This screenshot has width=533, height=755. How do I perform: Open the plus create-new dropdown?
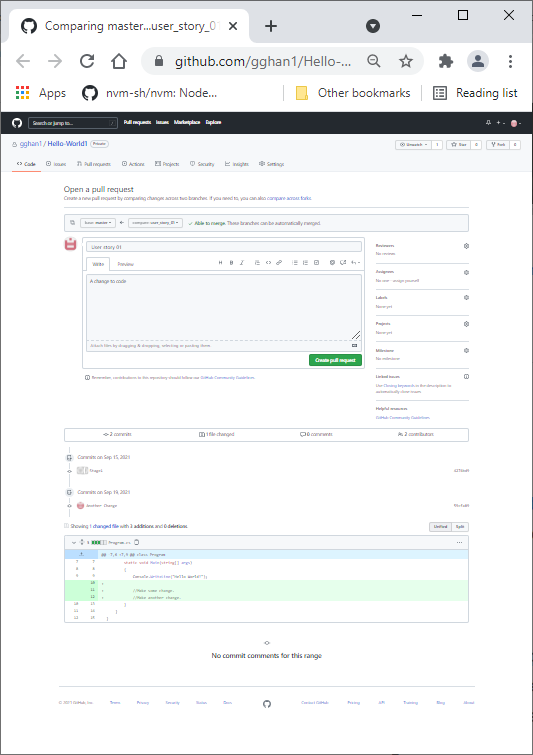[501, 123]
